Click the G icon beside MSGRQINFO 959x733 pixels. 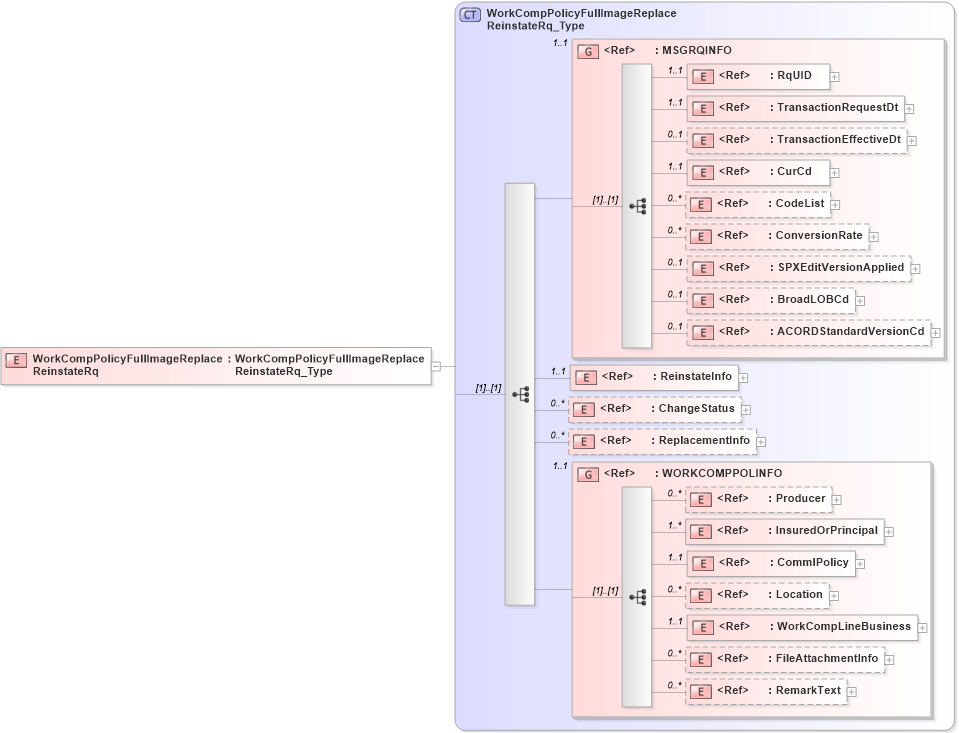(588, 50)
